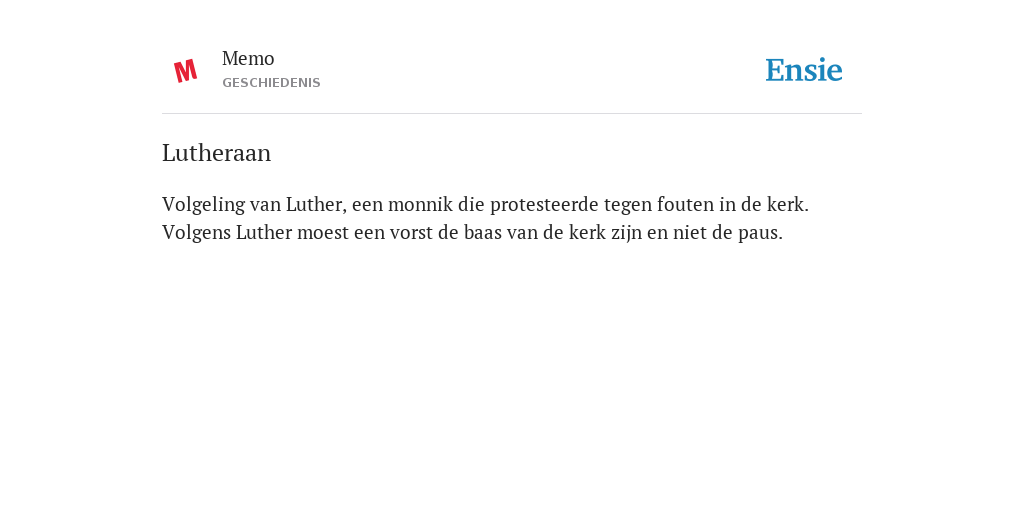Select the word vorst in second line

411,233
